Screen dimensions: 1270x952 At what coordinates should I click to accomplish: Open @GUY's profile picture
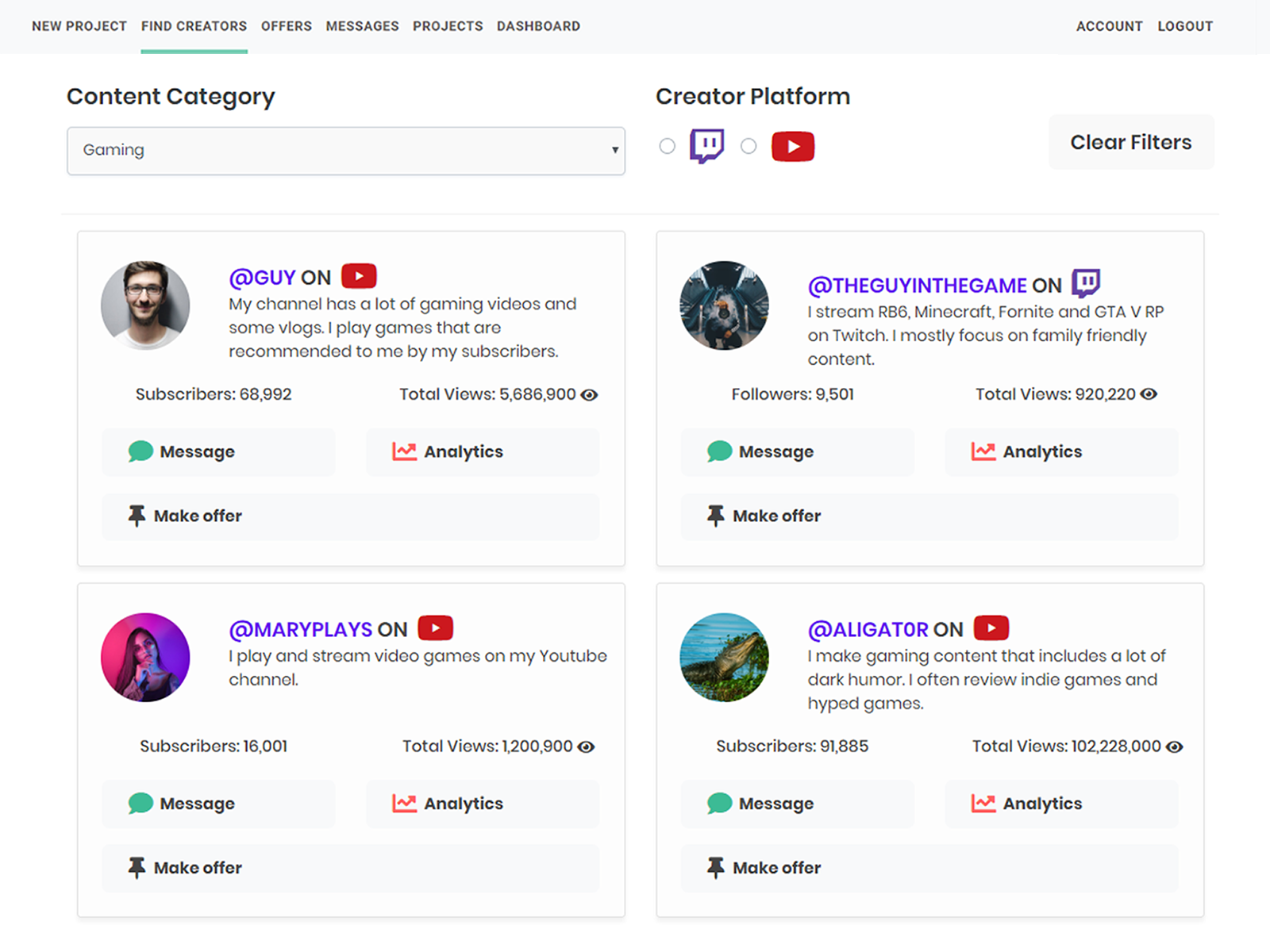145,305
